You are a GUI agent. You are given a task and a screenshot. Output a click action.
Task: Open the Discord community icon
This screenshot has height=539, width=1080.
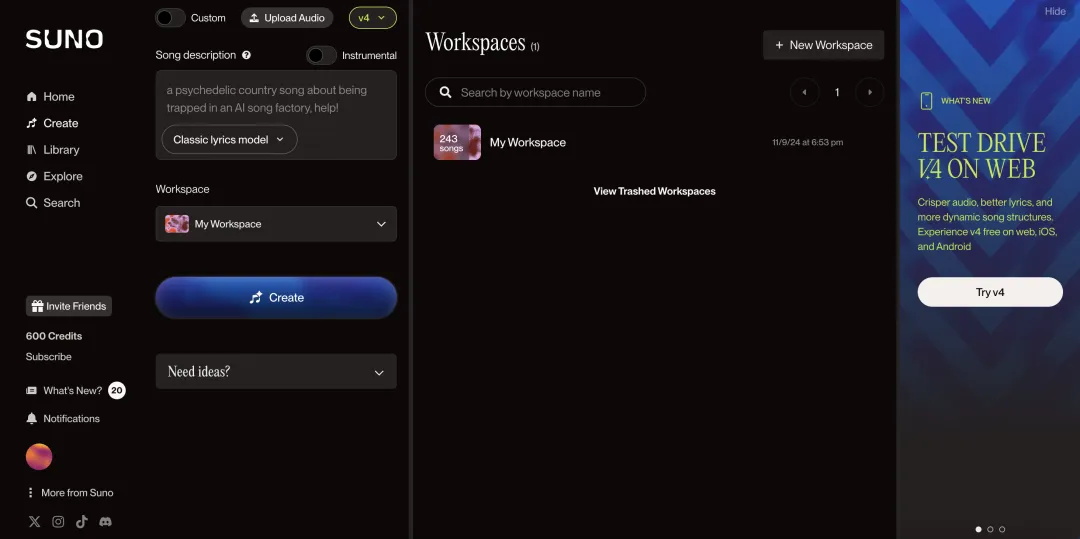105,521
